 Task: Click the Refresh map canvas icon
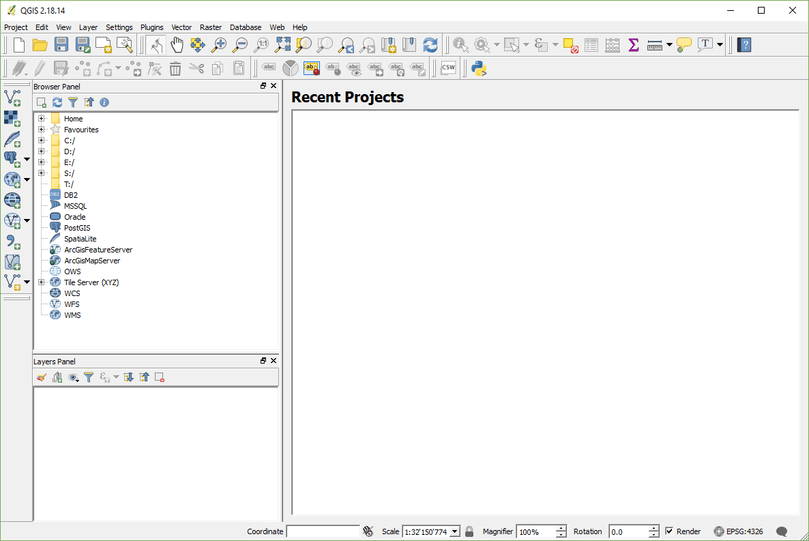430,45
